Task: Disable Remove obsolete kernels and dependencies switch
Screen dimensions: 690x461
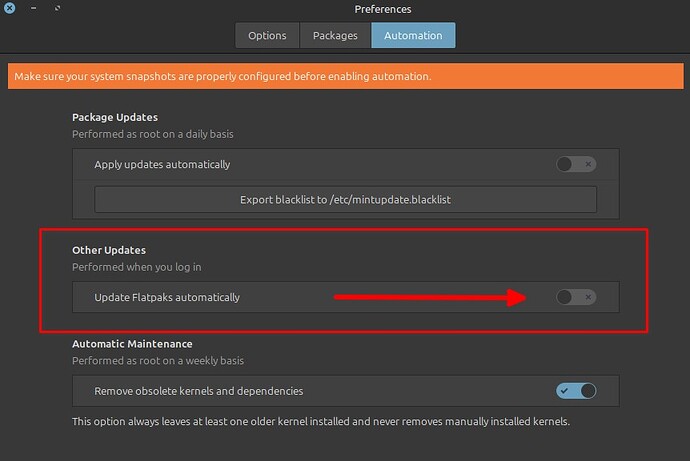Action: point(576,391)
